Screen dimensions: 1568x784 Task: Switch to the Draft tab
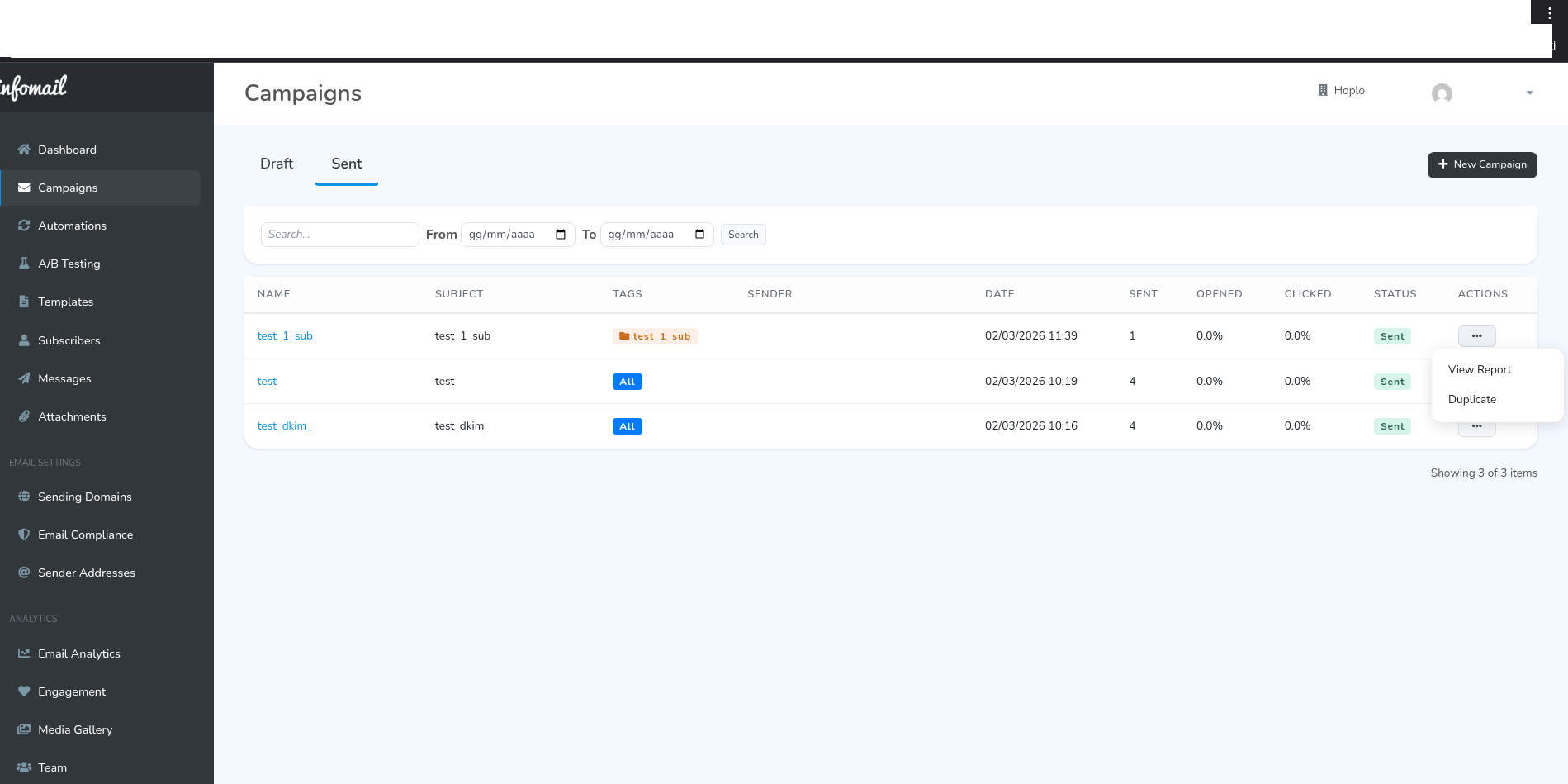coord(277,164)
